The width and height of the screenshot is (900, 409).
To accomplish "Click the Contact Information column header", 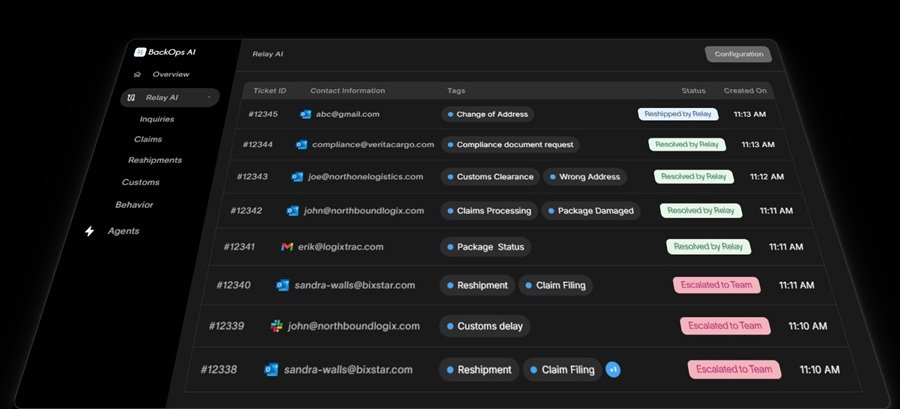I will point(348,91).
